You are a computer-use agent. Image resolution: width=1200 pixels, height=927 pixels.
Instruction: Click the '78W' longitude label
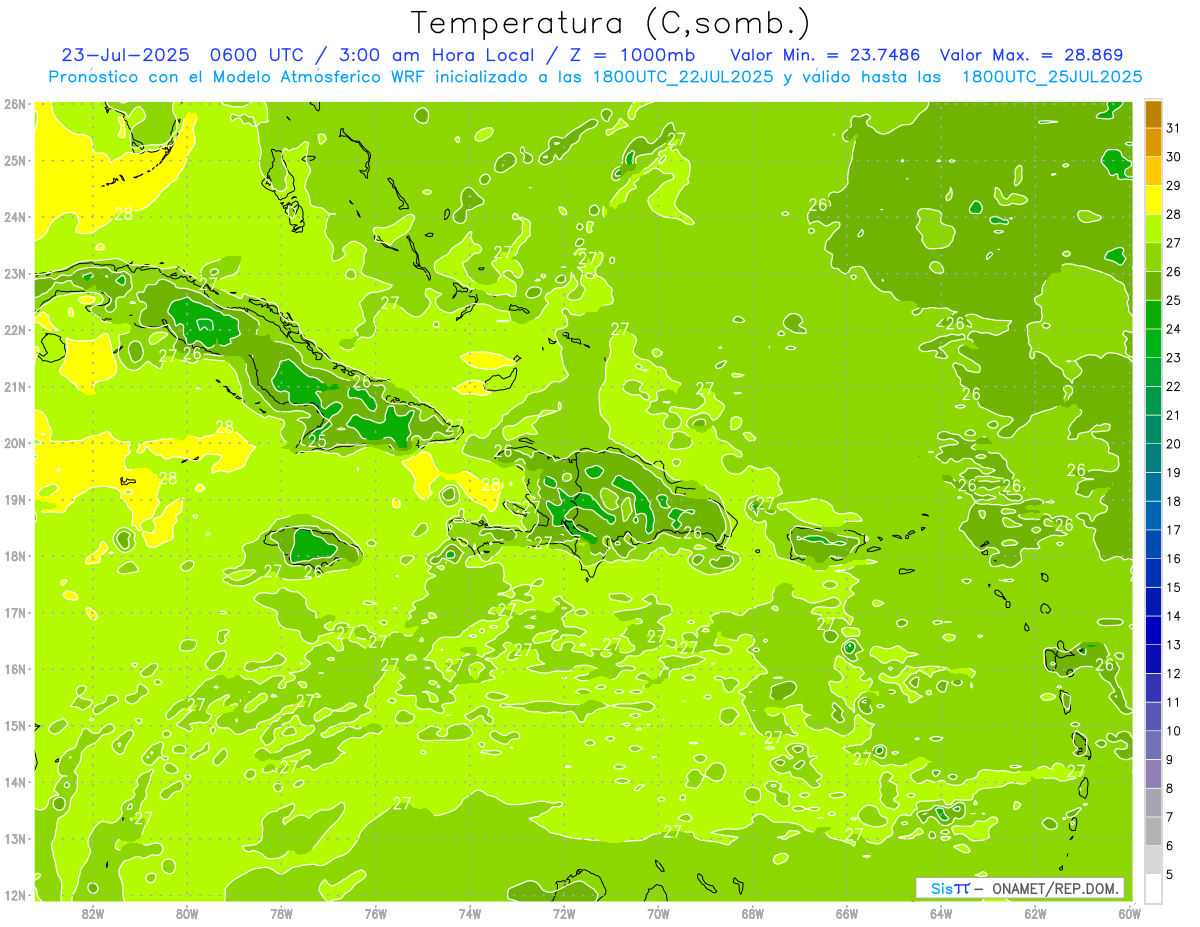[281, 912]
